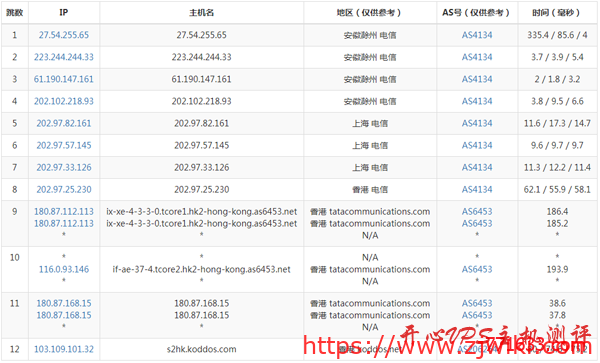Click the AS4134 link in hop 3 row
This screenshot has height=363, width=600.
coord(477,79)
